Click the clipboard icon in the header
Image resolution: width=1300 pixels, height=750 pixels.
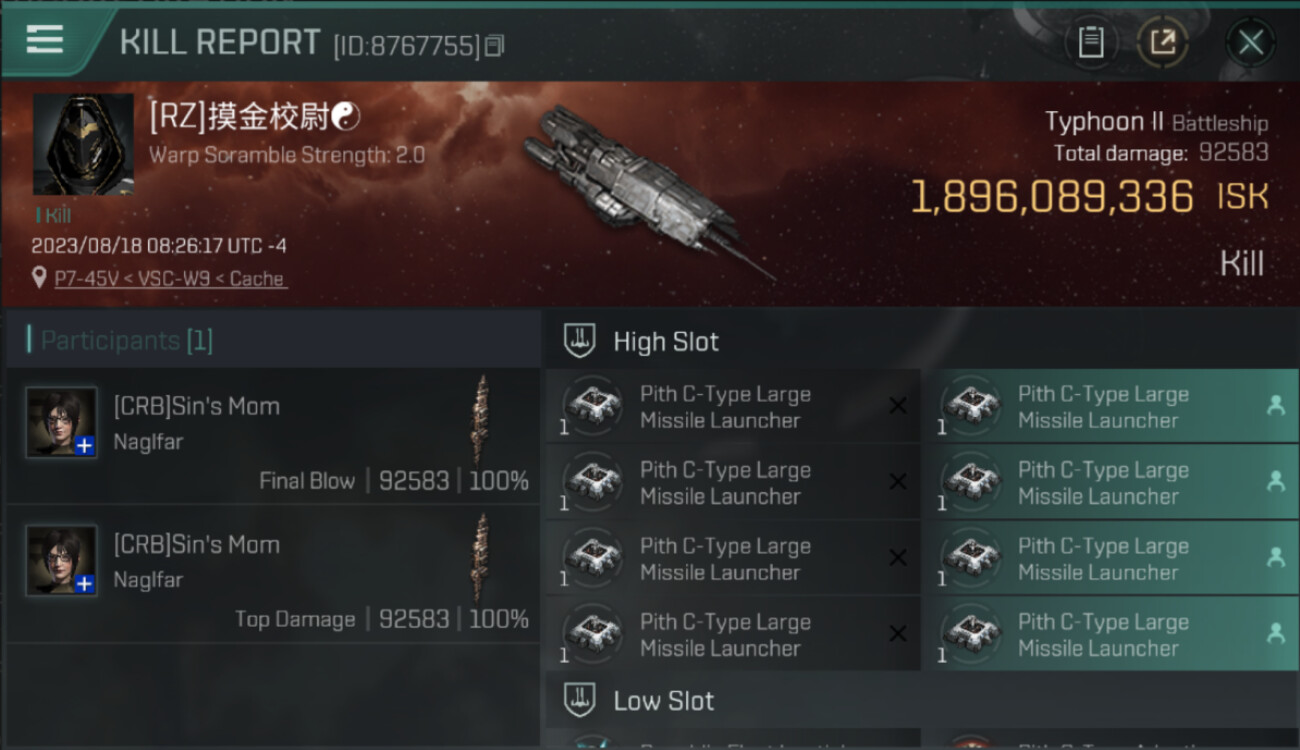click(x=1091, y=42)
